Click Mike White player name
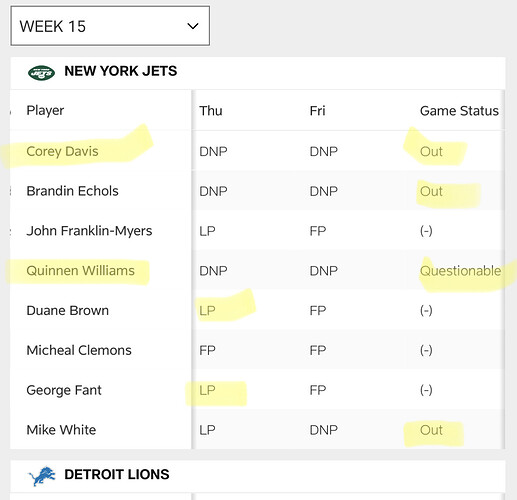The width and height of the screenshot is (517, 500). (61, 430)
